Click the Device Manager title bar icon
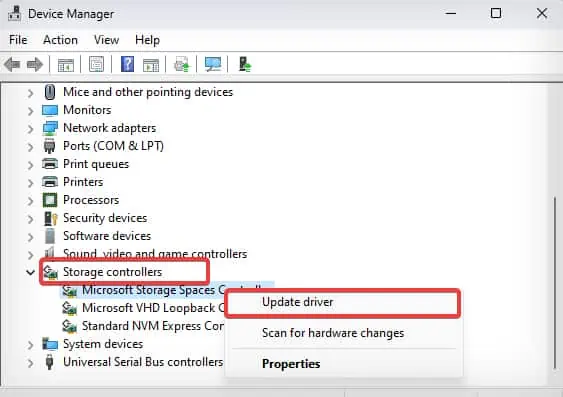This screenshot has height=397, width=563. coord(14,14)
